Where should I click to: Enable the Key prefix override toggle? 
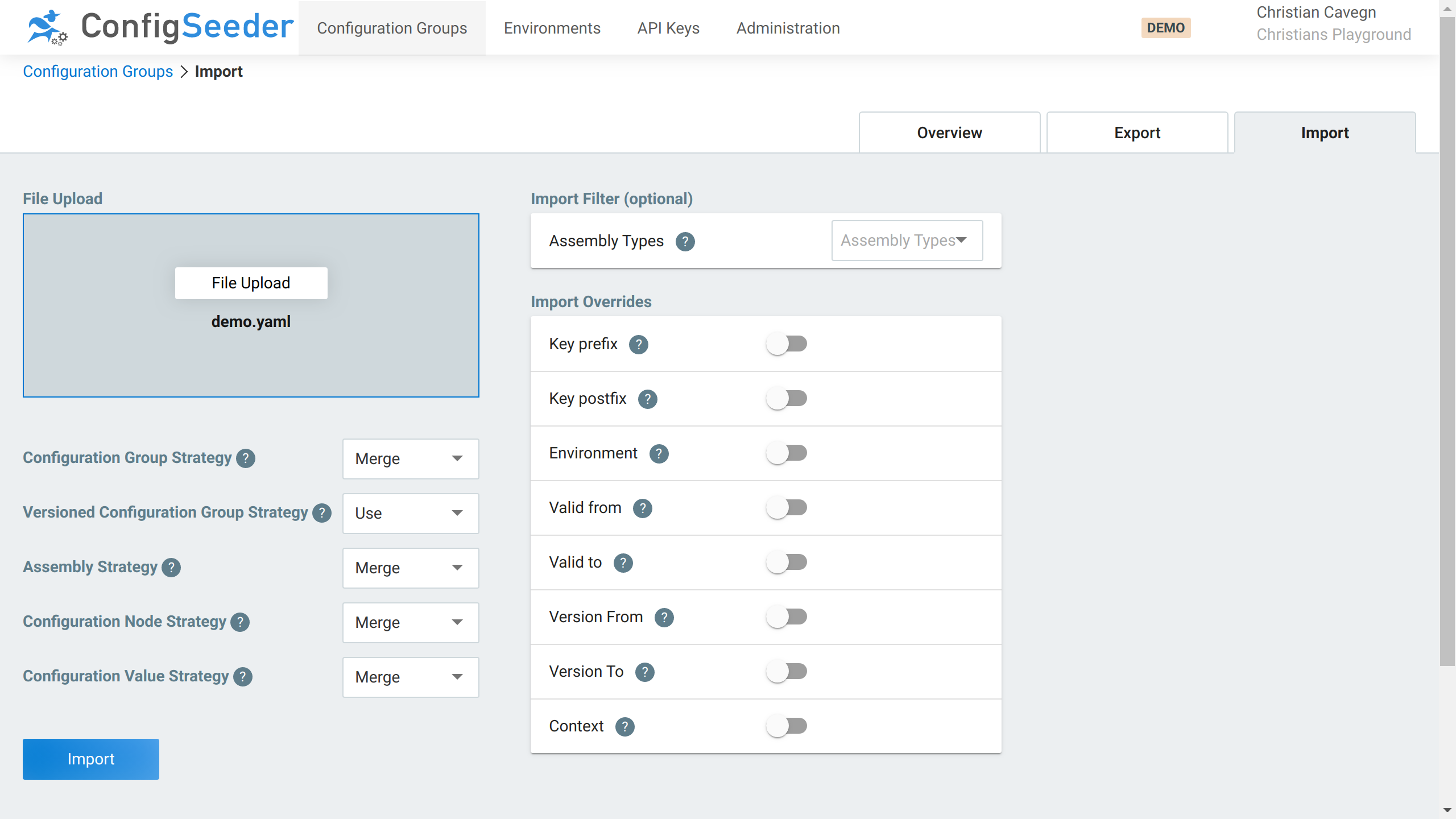pos(787,344)
